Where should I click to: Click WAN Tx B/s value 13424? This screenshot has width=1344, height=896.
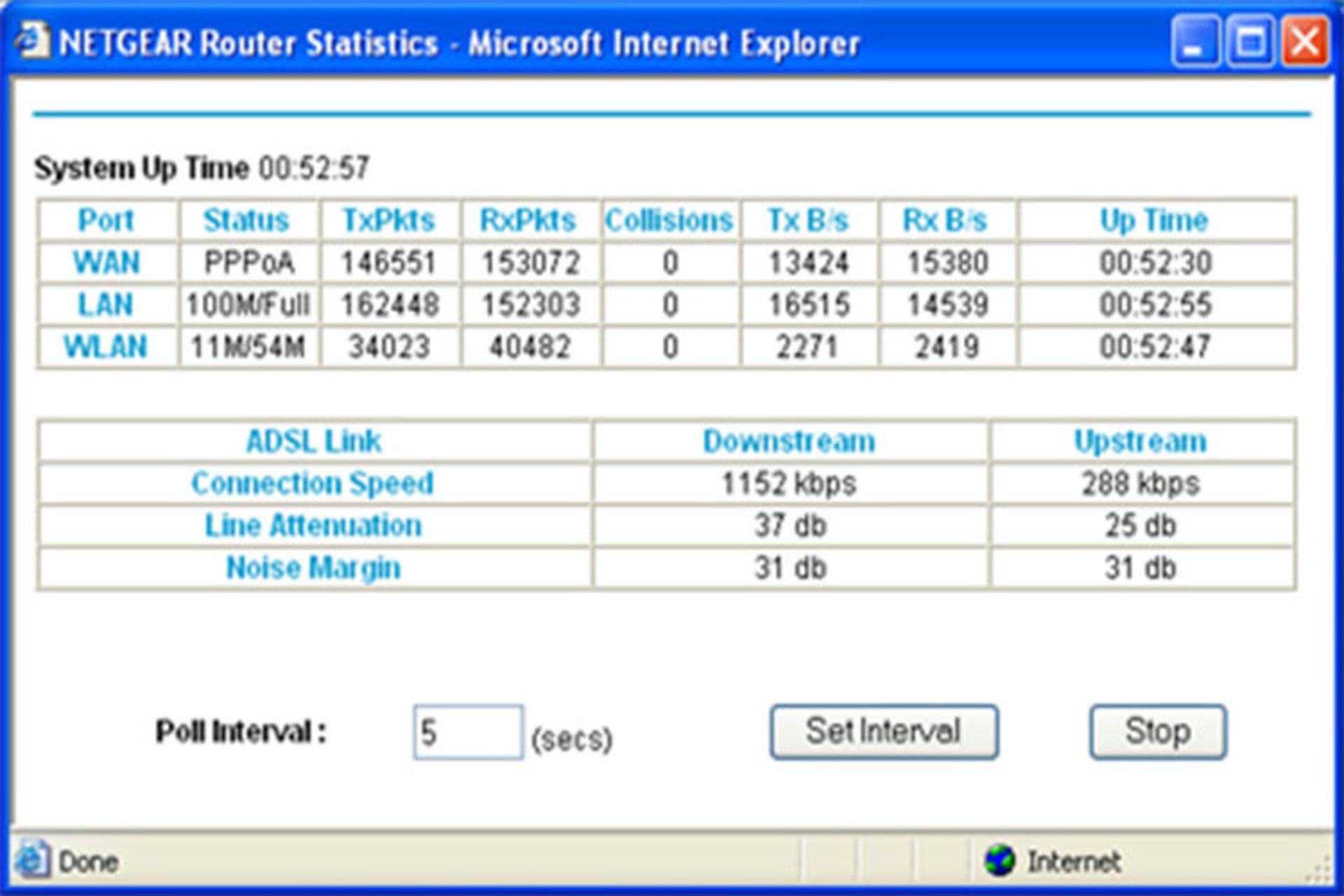pyautogui.click(x=808, y=263)
